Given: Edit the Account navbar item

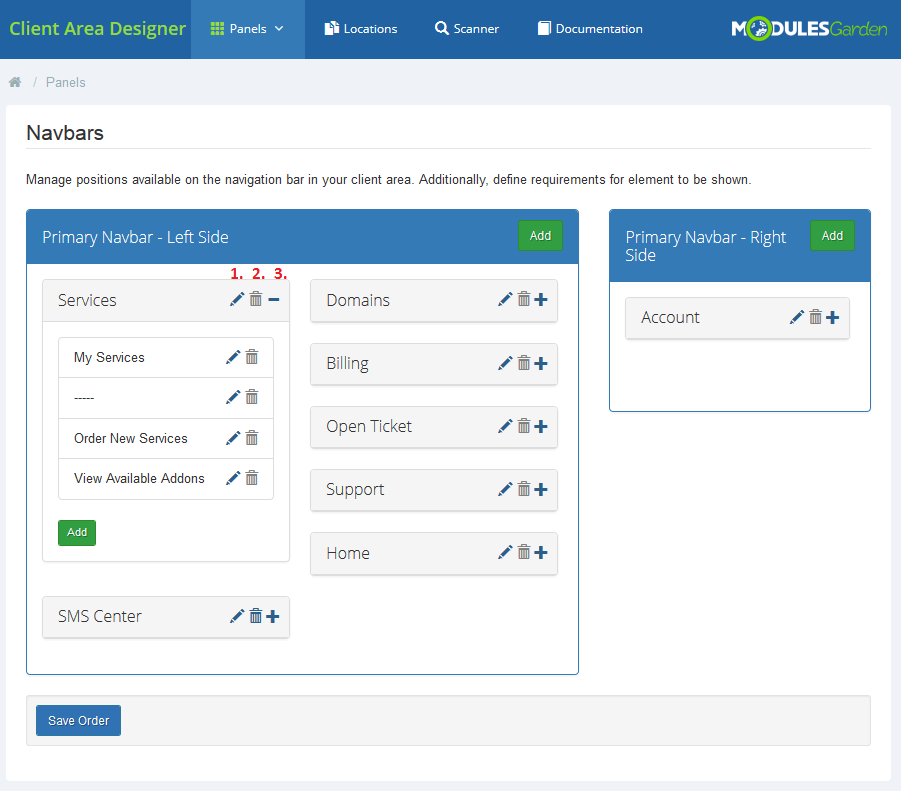Looking at the screenshot, I should pyautogui.click(x=797, y=317).
